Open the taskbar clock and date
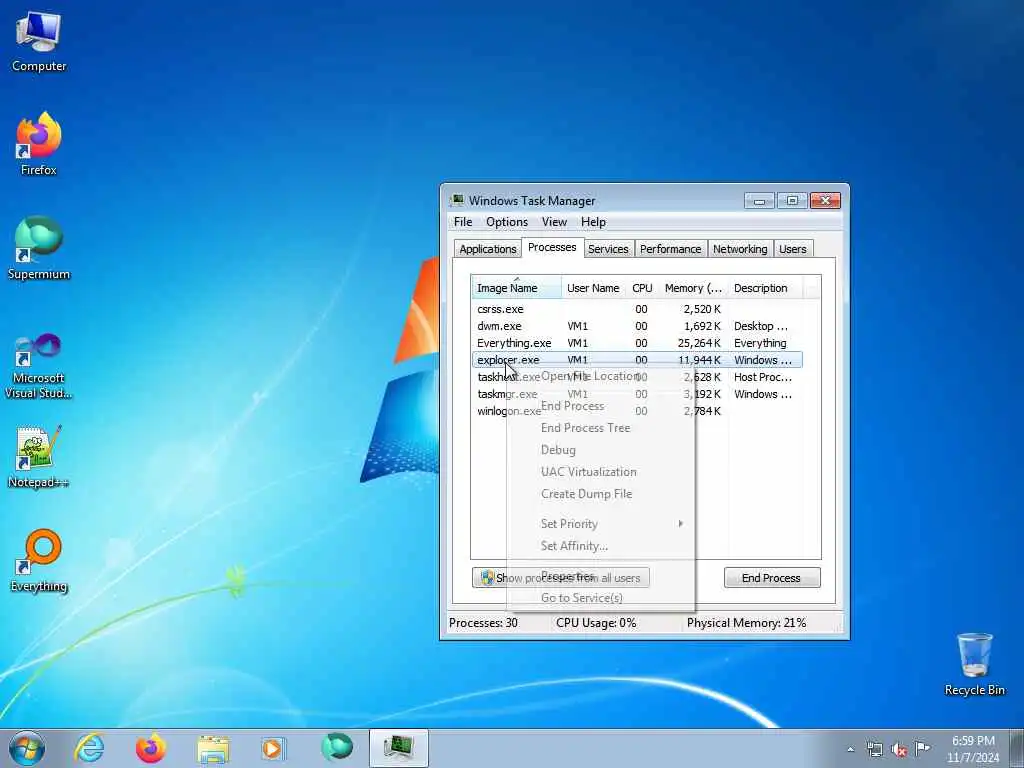This screenshot has height=768, width=1024. 973,749
